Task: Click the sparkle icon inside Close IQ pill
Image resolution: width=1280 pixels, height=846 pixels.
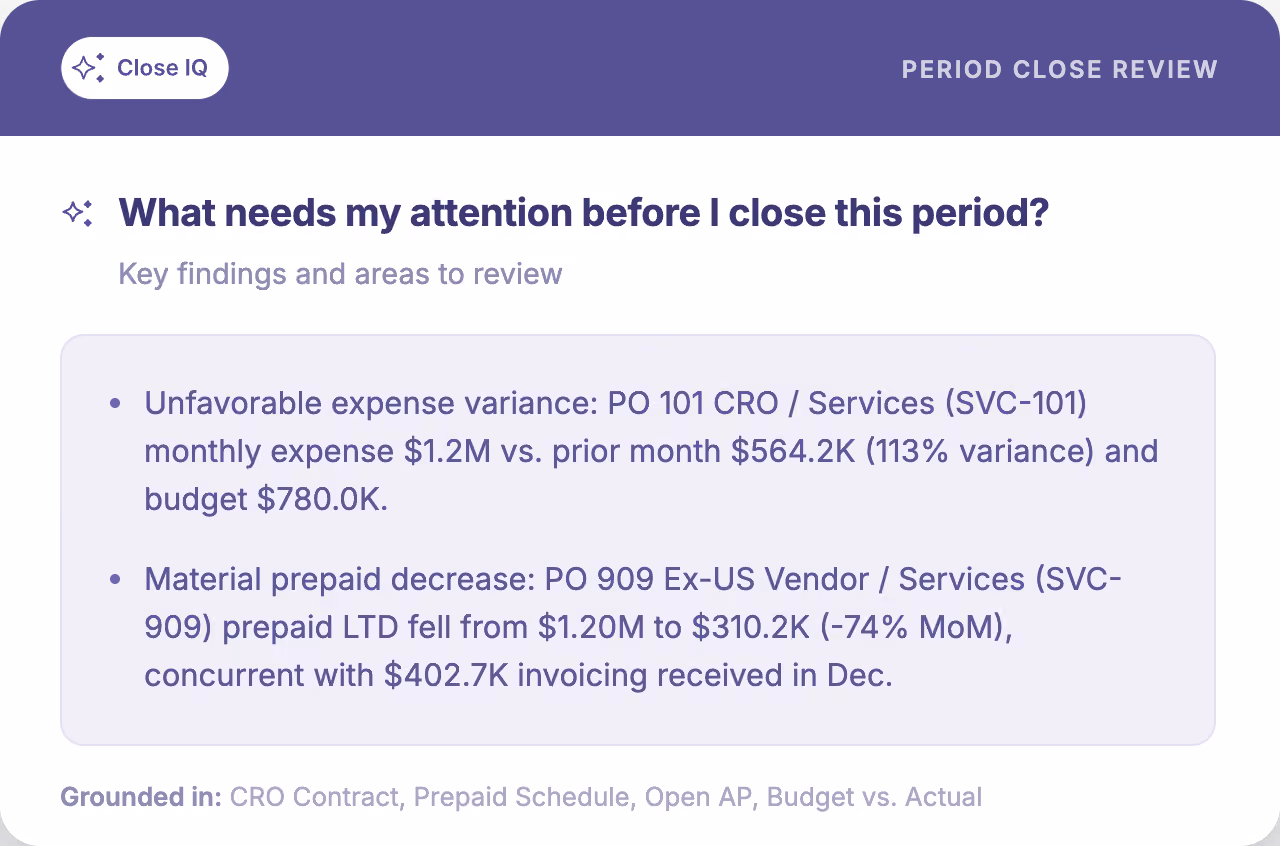Action: (89, 68)
